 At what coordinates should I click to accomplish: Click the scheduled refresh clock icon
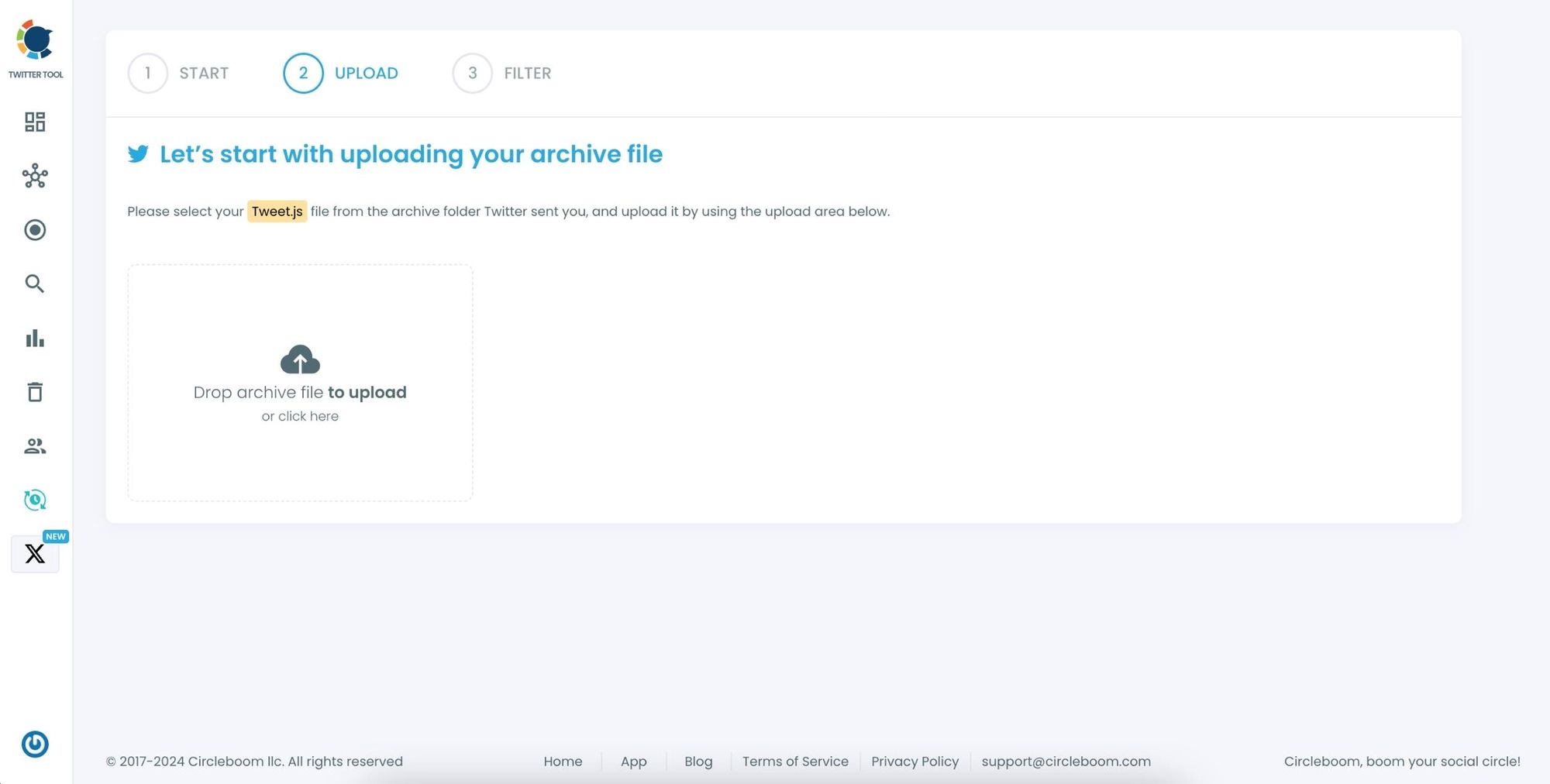point(34,500)
